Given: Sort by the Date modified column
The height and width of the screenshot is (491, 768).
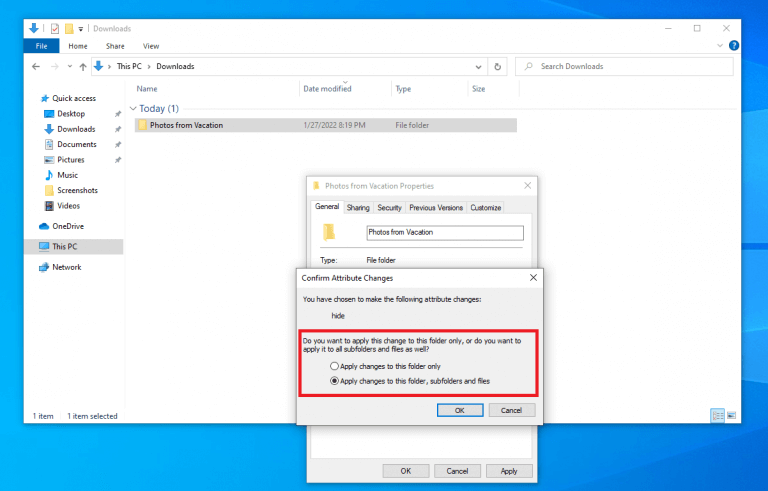Looking at the screenshot, I should tap(327, 89).
